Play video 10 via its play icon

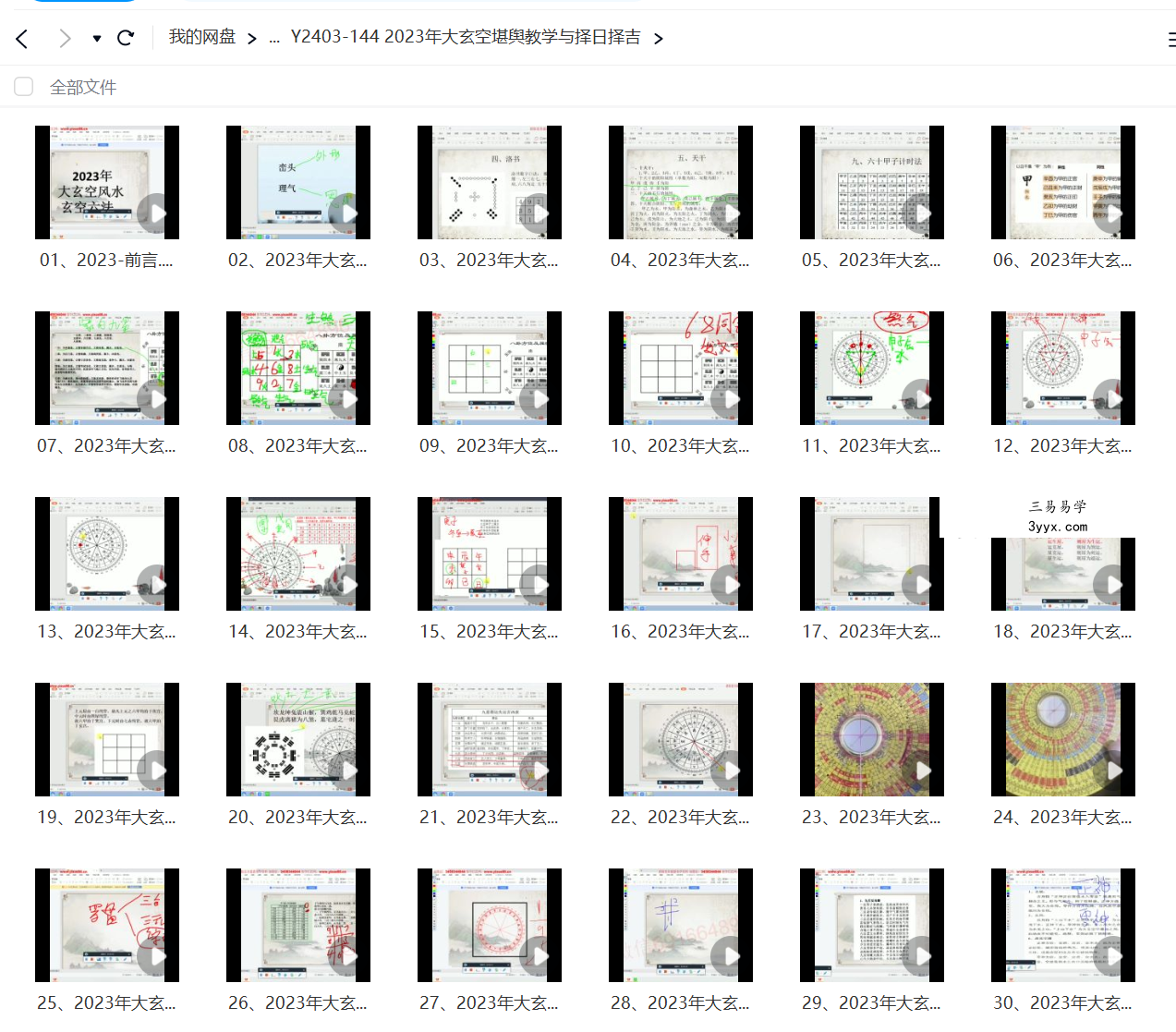(x=731, y=399)
